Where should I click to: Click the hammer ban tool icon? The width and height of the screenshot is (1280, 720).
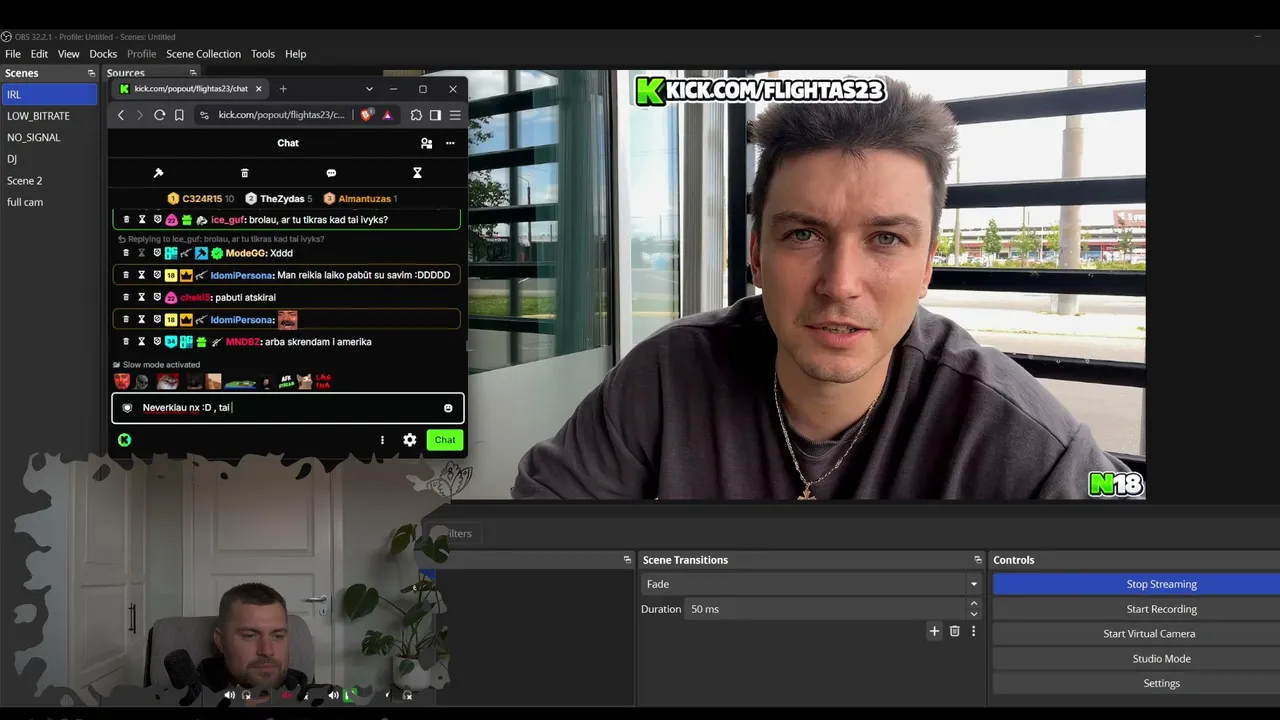[x=158, y=173]
